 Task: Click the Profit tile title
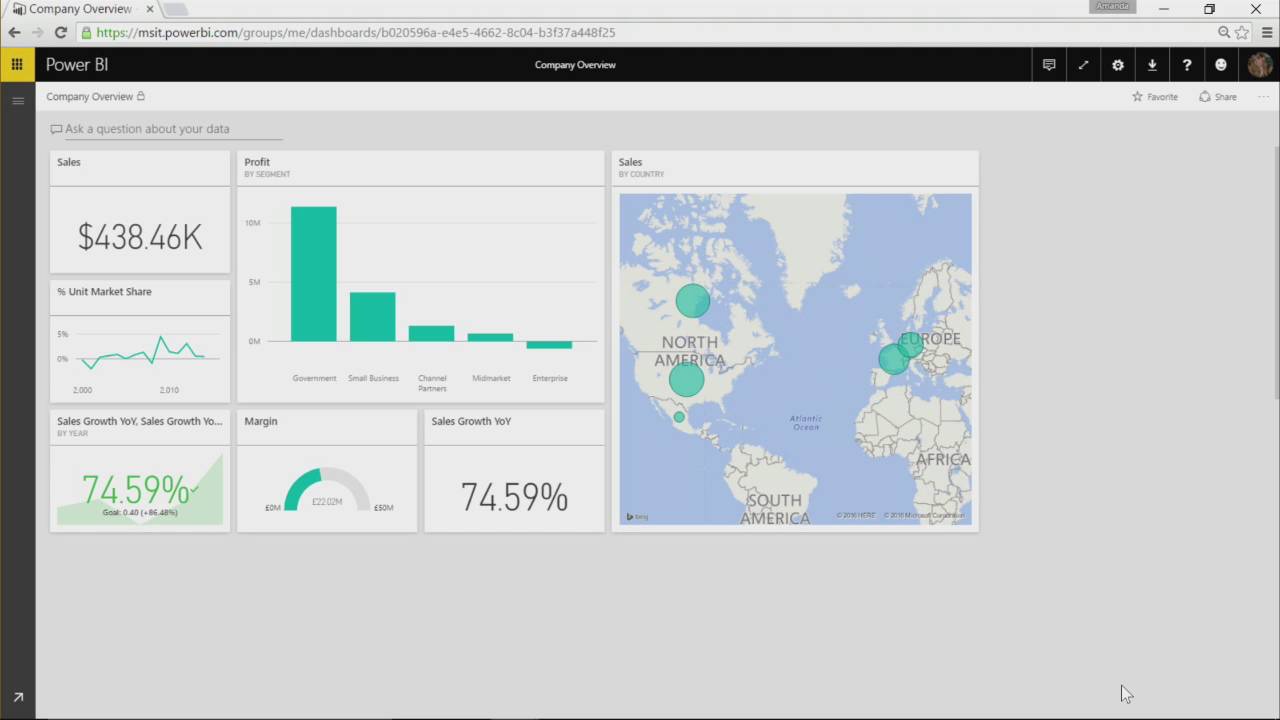pos(257,162)
